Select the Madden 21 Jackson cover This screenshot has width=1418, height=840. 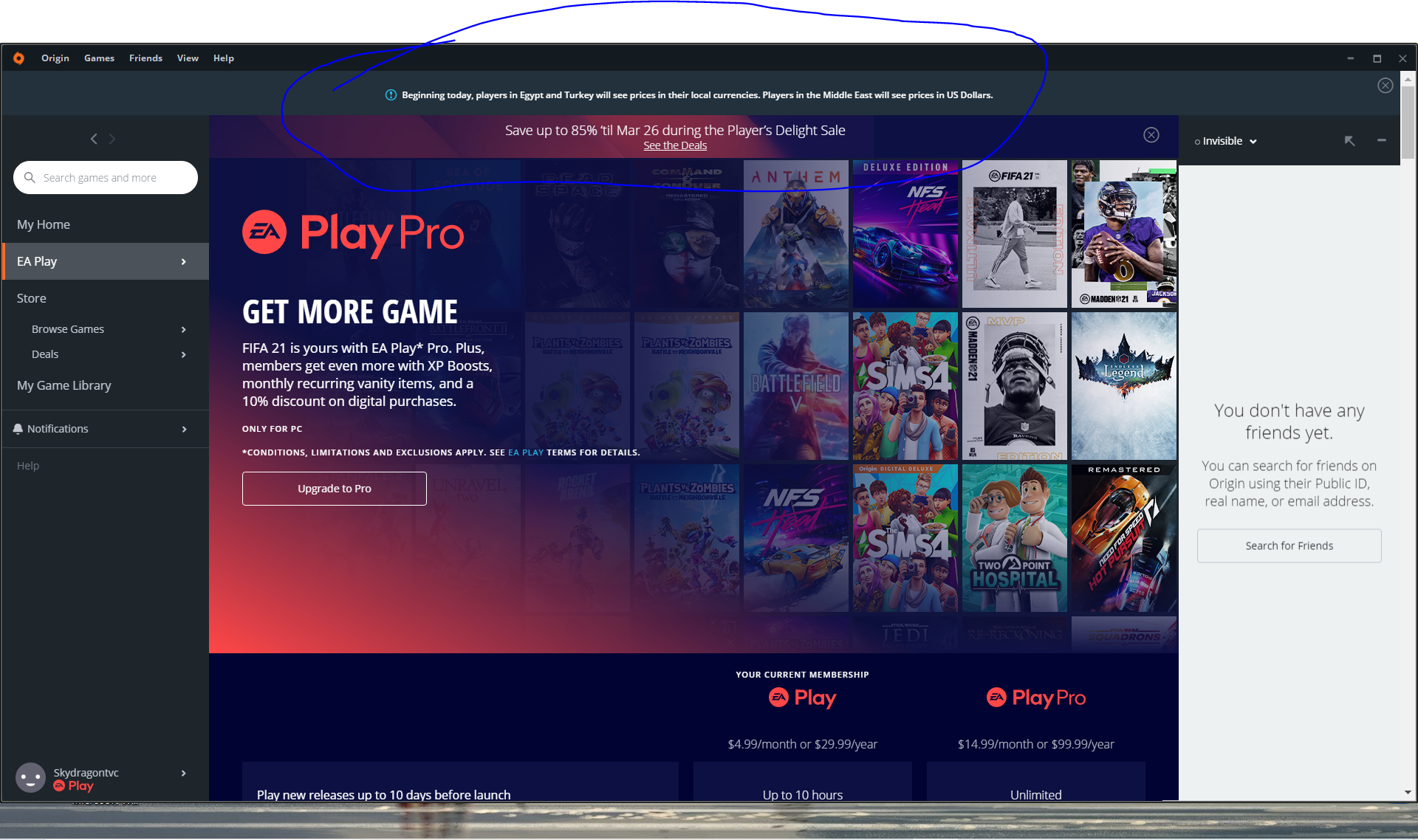(x=1124, y=234)
